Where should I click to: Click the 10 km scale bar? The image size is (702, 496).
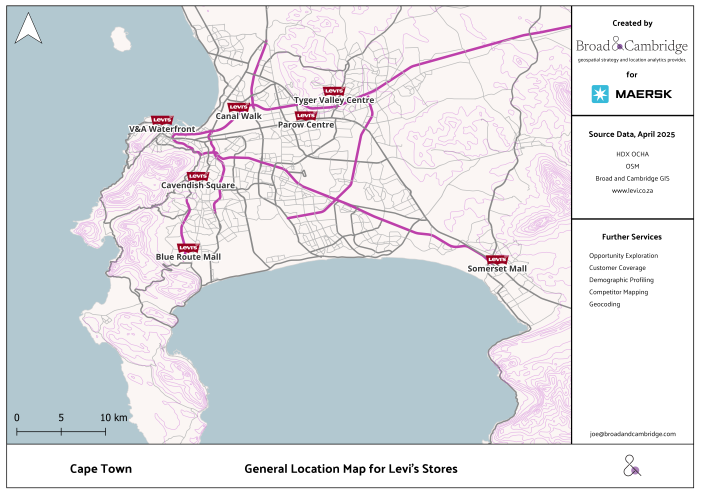[61, 430]
